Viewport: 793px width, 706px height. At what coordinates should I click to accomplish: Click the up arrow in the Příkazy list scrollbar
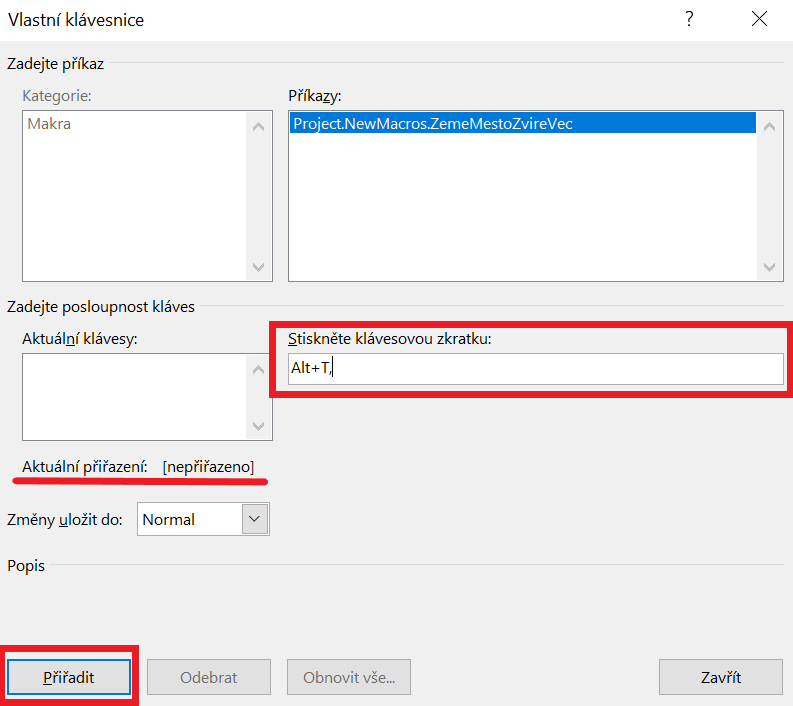click(x=769, y=126)
